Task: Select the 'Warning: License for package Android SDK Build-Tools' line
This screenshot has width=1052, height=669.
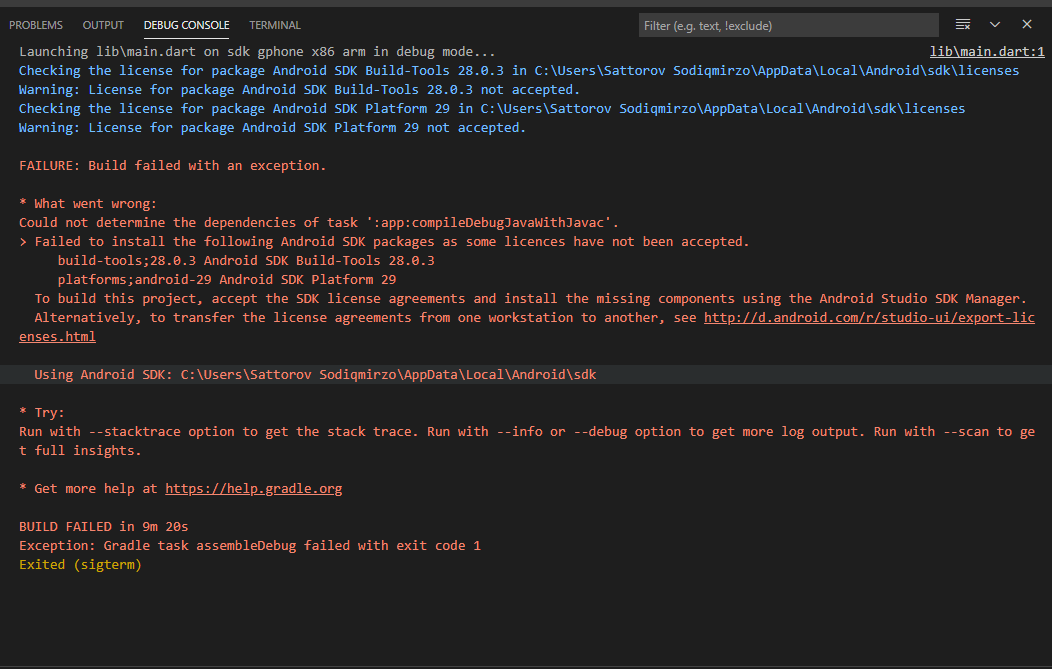Action: click(x=299, y=89)
